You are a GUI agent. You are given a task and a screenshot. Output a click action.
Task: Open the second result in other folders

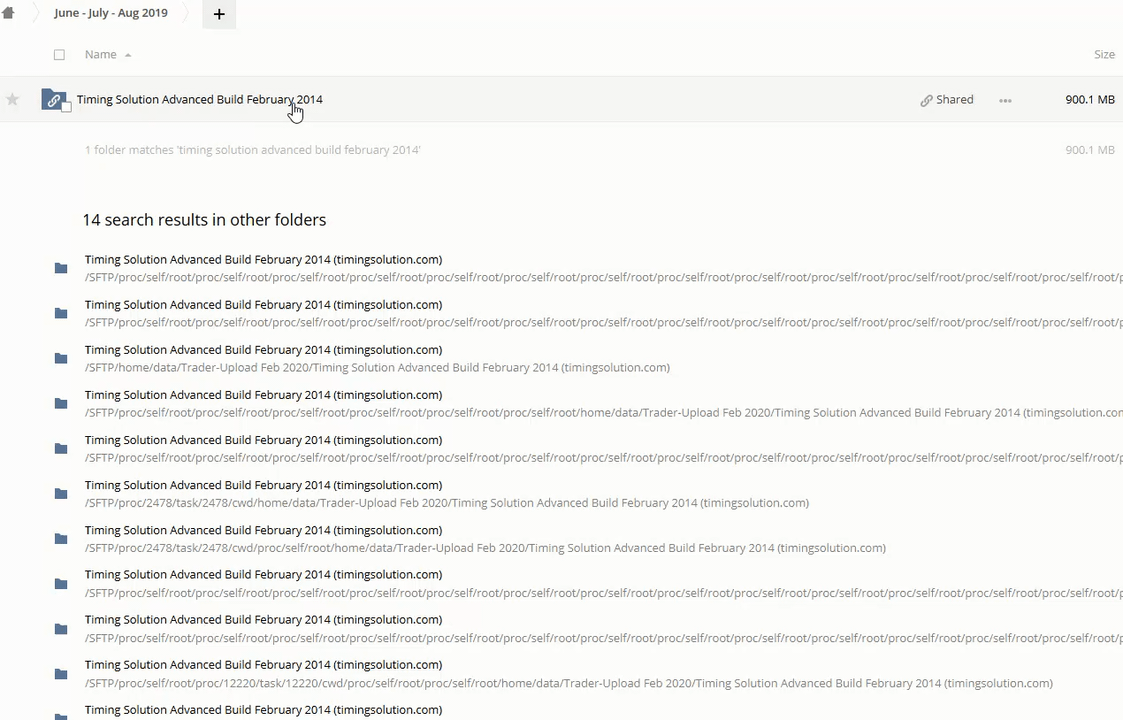tap(263, 305)
